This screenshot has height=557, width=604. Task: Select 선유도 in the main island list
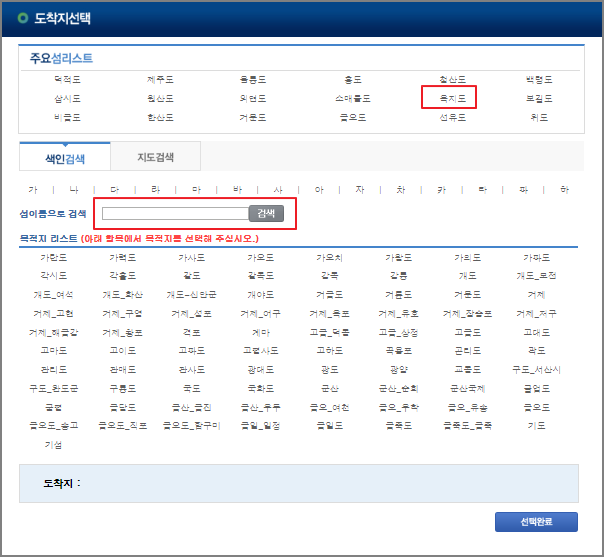453,117
